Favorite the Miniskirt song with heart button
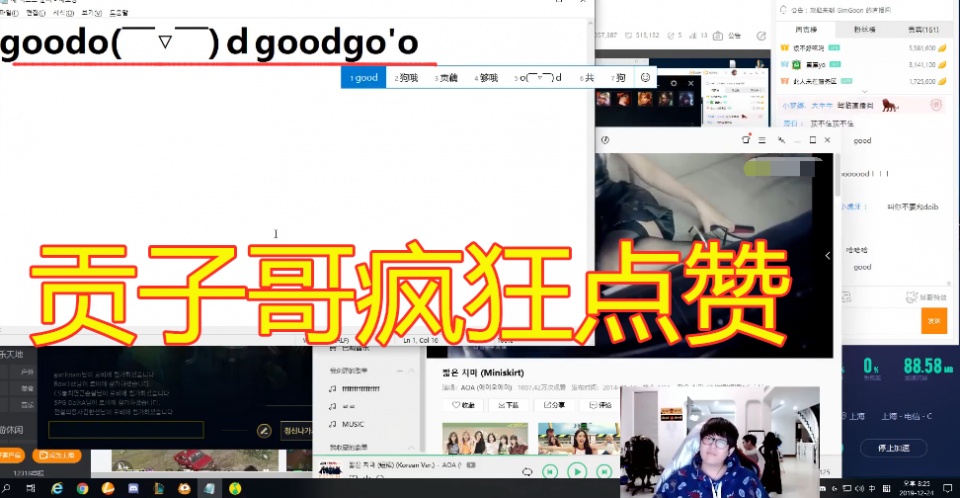 [x=463, y=405]
